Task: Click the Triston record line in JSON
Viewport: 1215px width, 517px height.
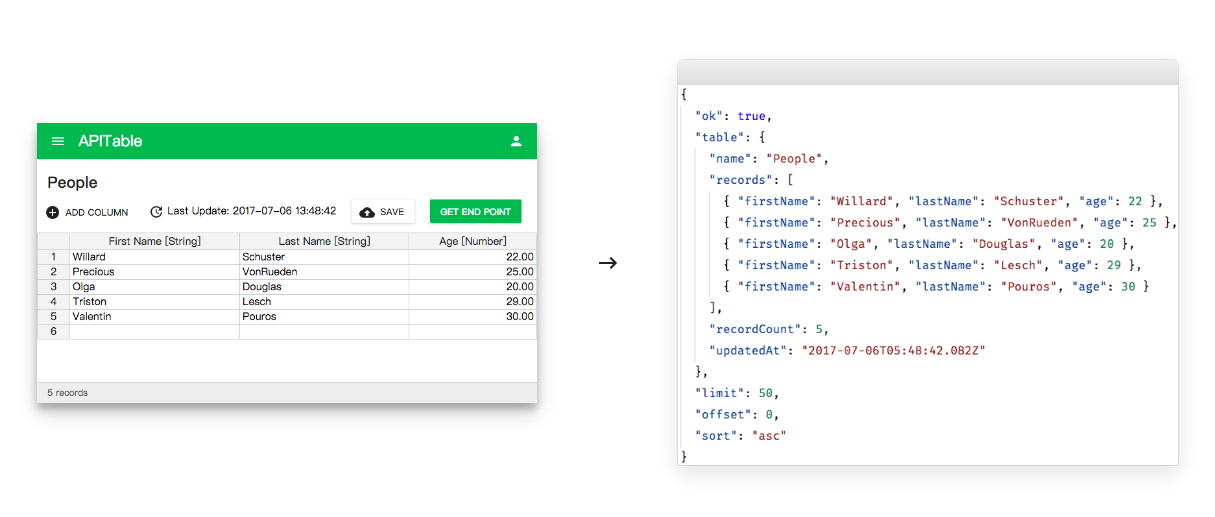Action: [932, 265]
